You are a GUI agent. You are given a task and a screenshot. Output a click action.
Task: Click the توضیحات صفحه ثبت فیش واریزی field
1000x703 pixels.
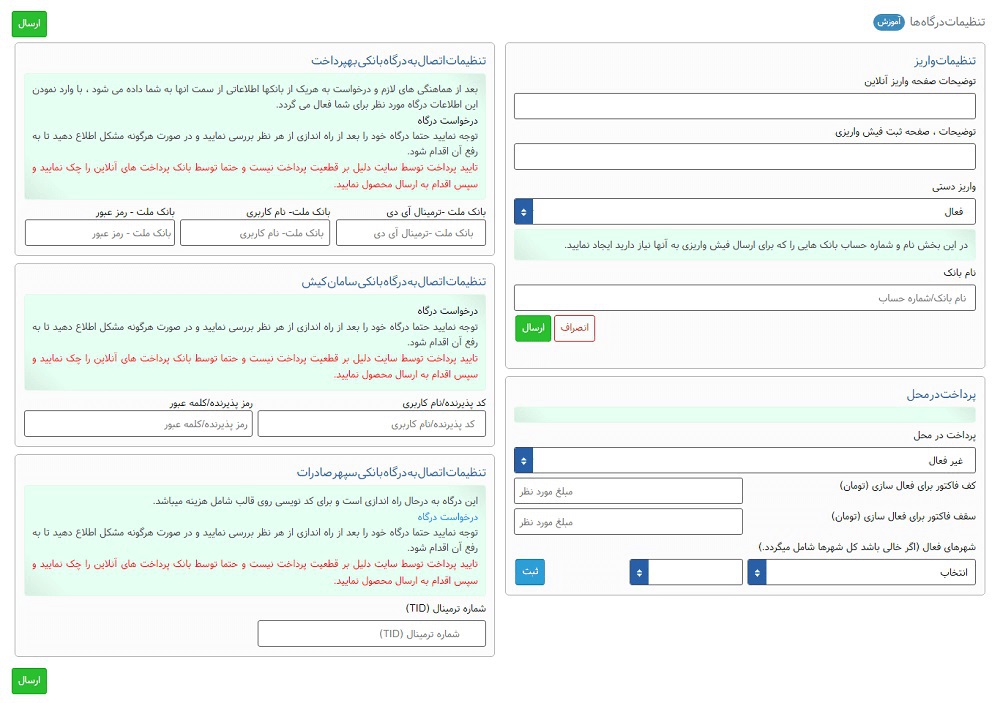(744, 157)
